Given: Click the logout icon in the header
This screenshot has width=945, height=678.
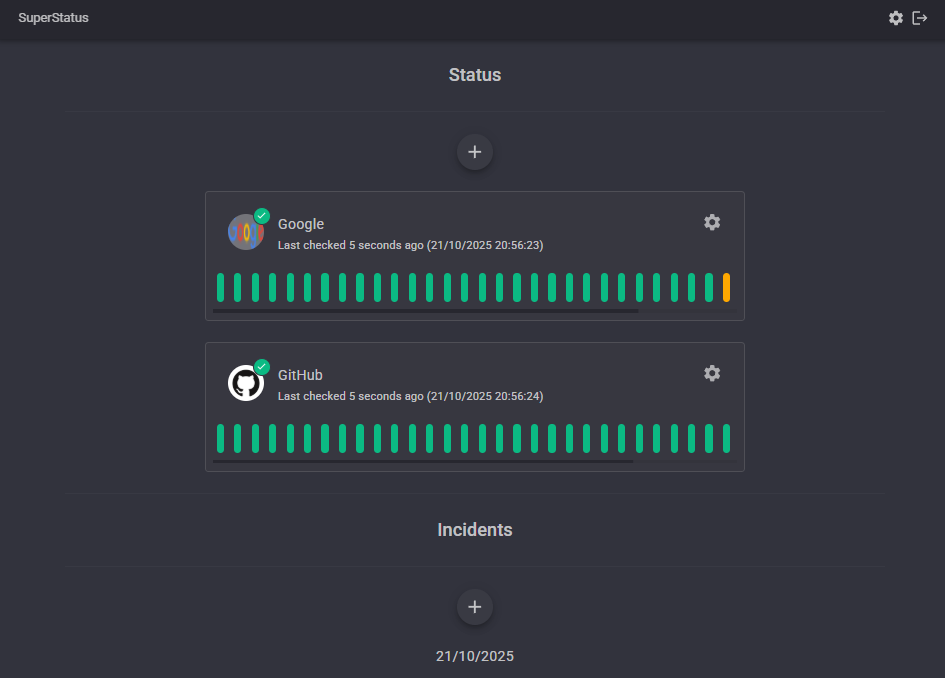Looking at the screenshot, I should (x=919, y=17).
